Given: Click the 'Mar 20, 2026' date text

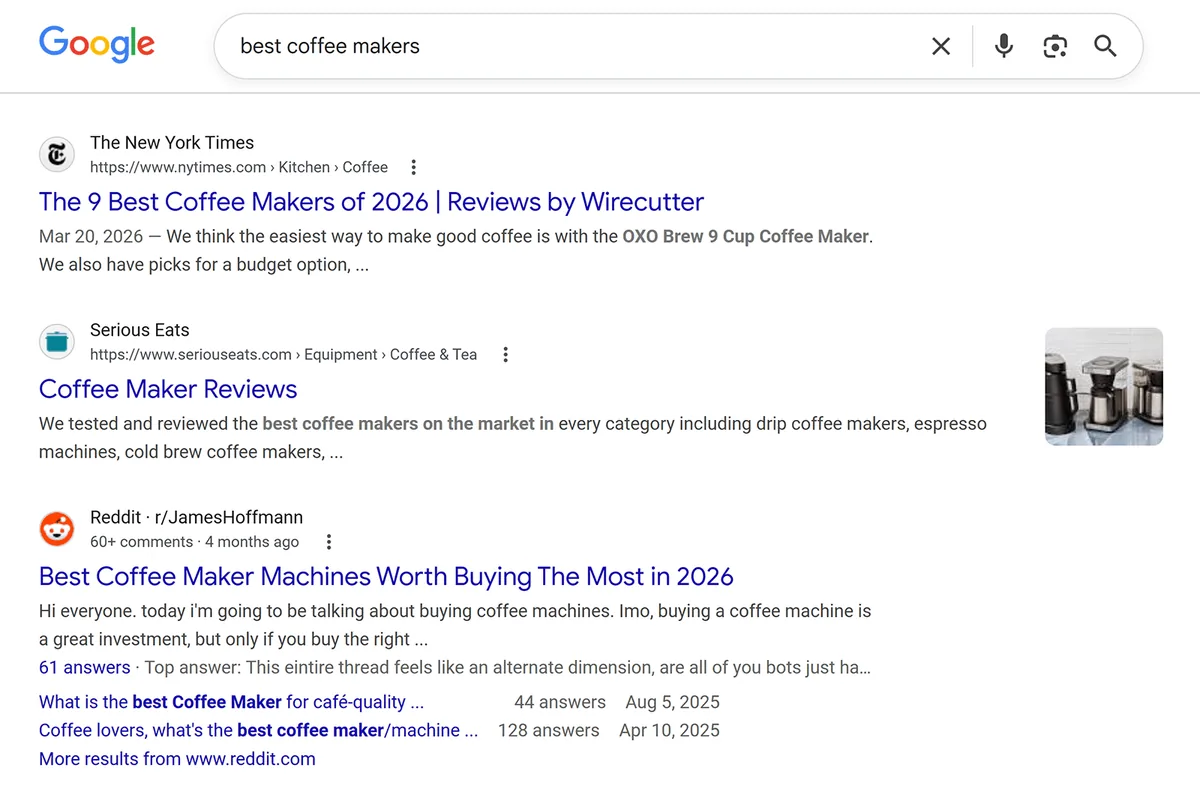Looking at the screenshot, I should click(x=91, y=237).
